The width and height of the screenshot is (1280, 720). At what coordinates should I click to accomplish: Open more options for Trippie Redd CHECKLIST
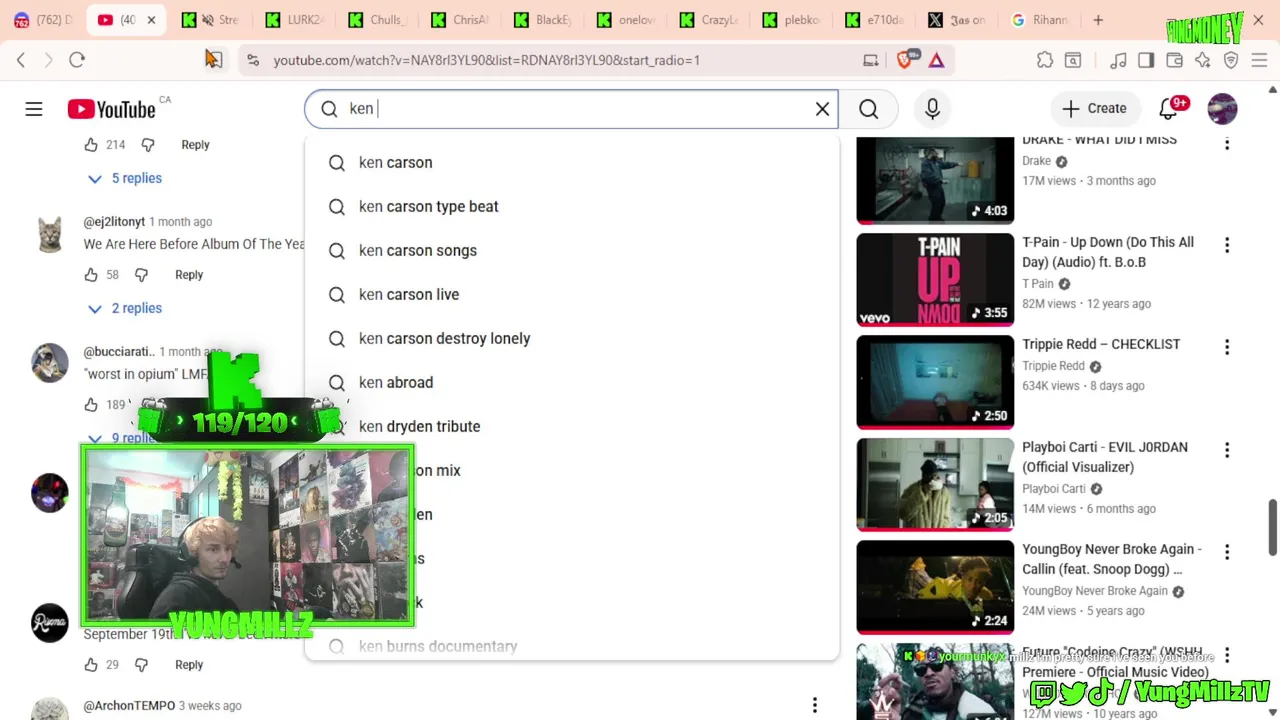(1227, 347)
